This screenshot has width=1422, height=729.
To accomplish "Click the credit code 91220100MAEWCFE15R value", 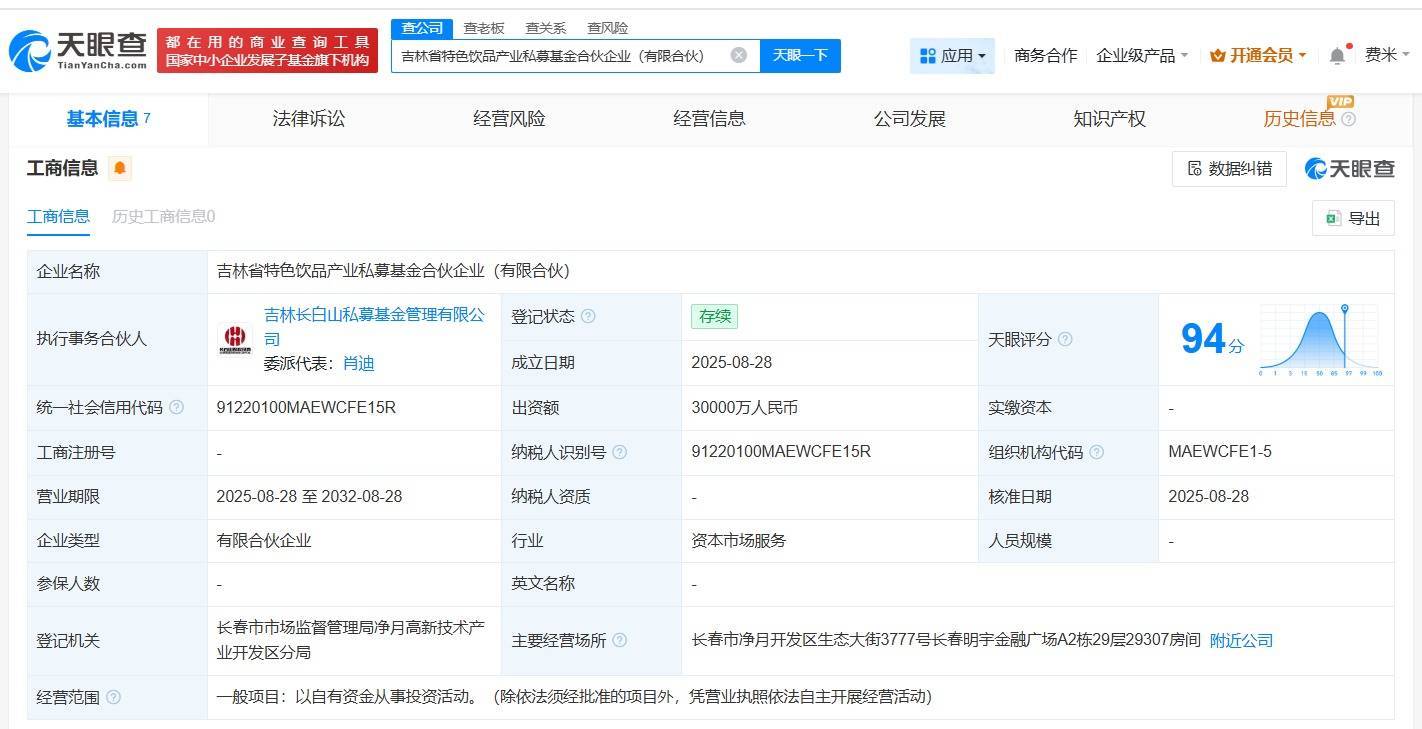I will pos(306,408).
